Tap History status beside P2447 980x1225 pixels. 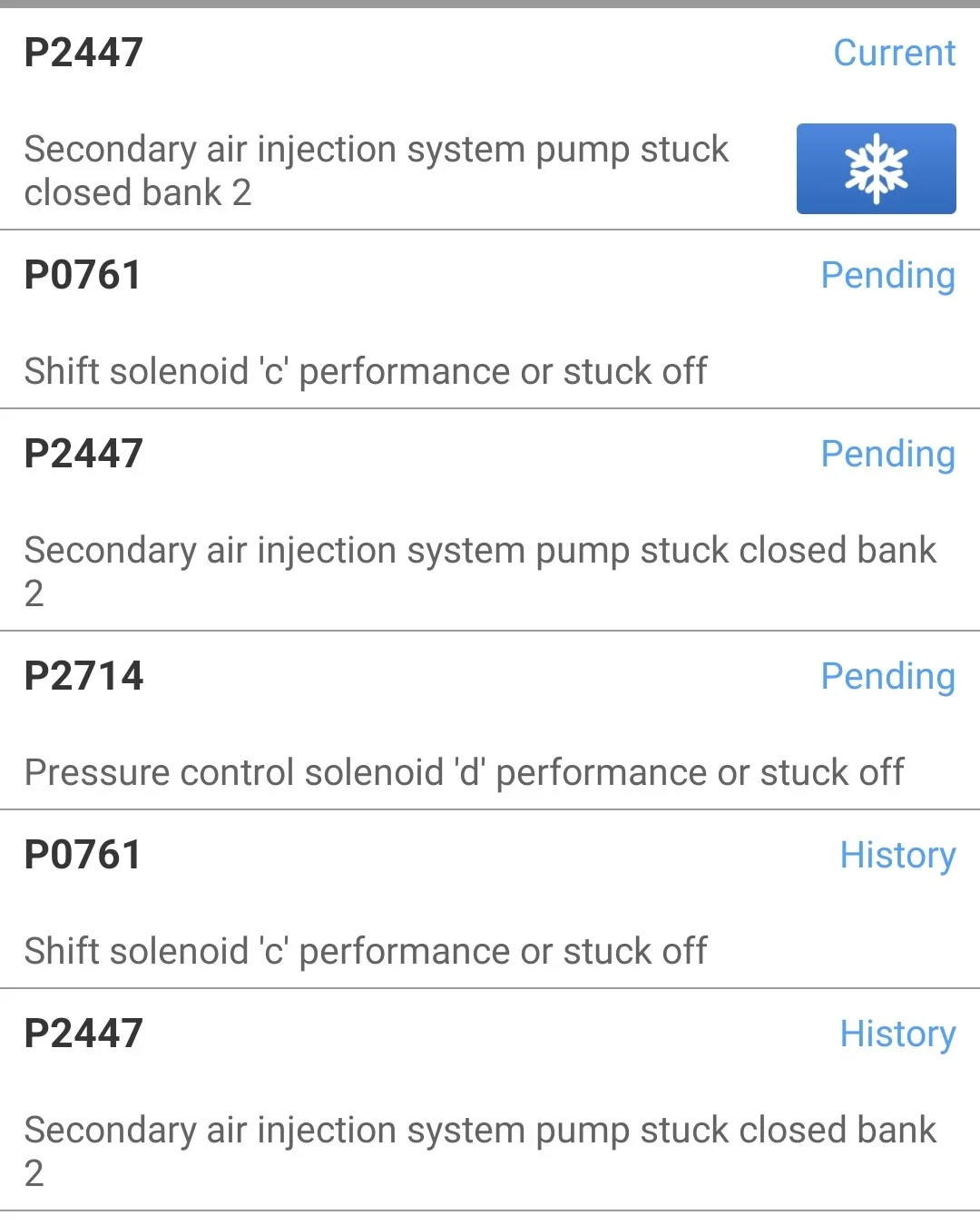897,1034
